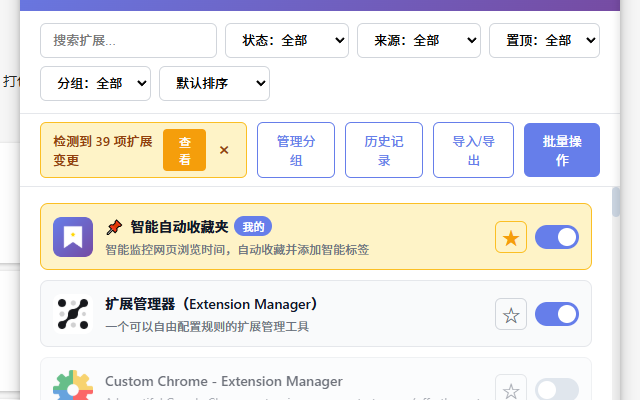Click the 扩展管理器 dotted logo icon

point(73,314)
